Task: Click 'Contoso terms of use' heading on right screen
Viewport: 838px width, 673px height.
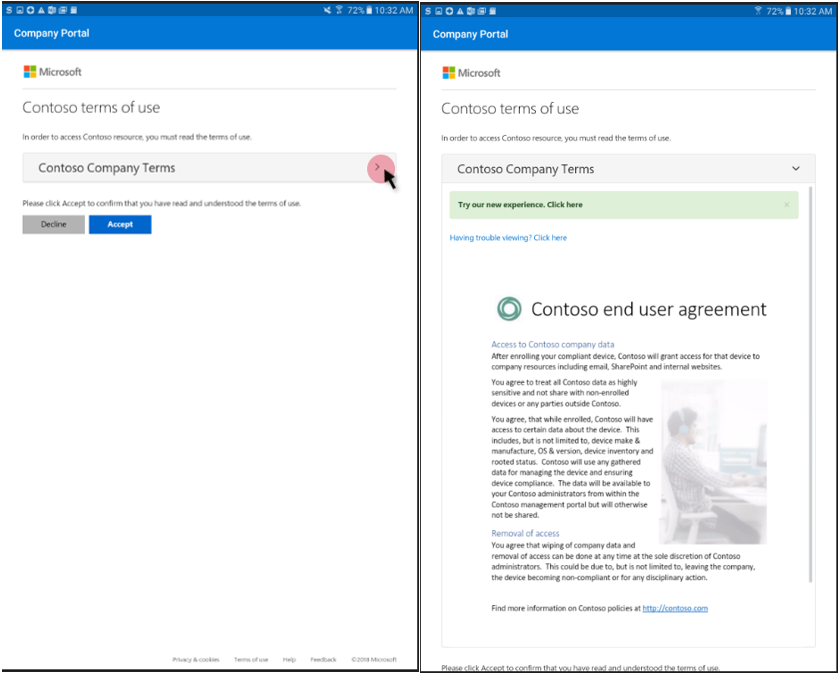Action: (x=510, y=109)
